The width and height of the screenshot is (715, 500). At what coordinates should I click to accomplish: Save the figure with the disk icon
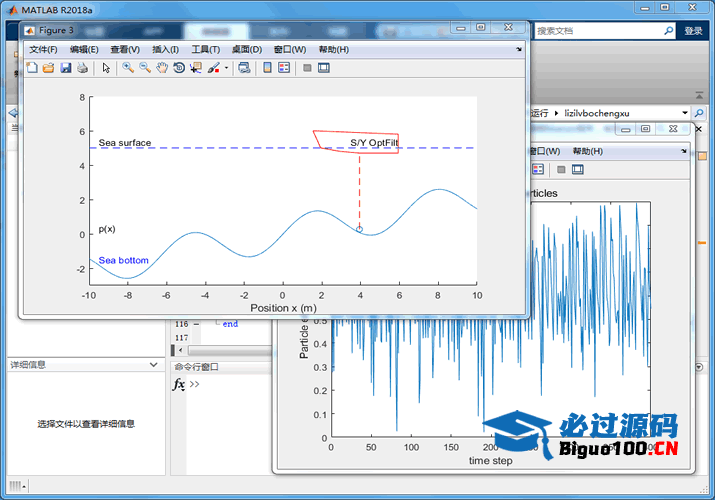(x=65, y=68)
